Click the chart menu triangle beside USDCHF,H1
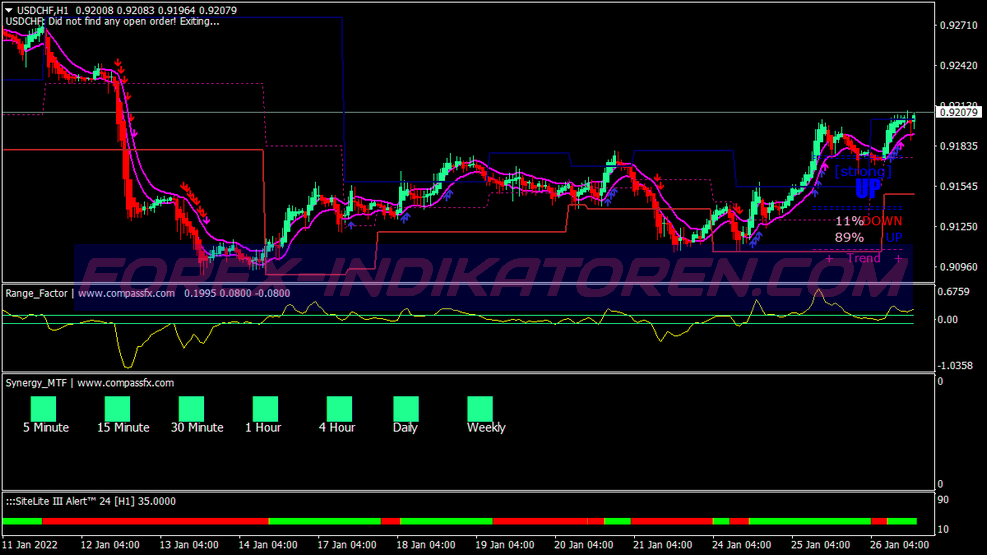This screenshot has width=987, height=555. tap(9, 10)
